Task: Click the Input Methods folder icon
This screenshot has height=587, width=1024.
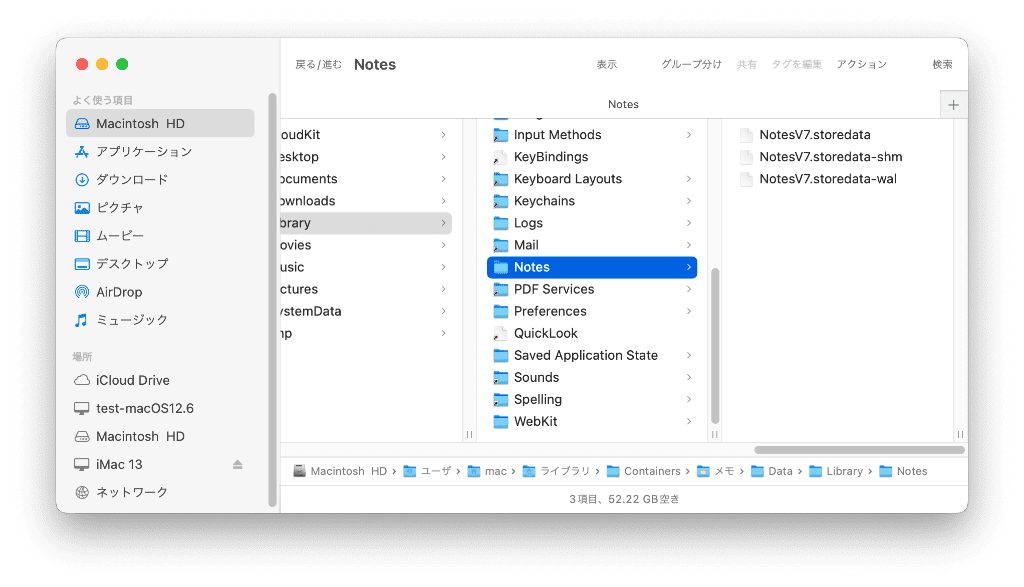Action: tap(501, 135)
